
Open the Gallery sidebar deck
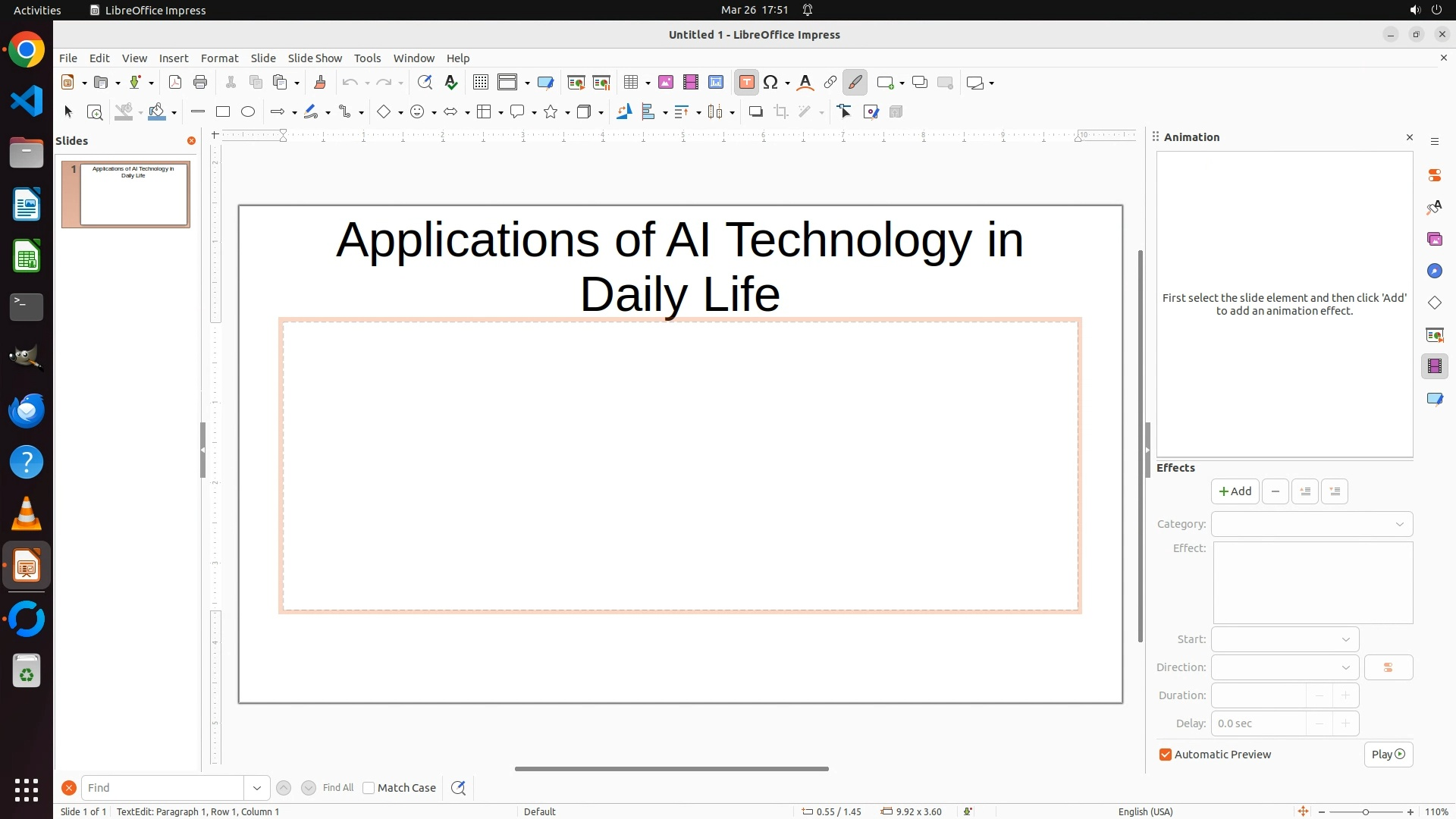1434,240
